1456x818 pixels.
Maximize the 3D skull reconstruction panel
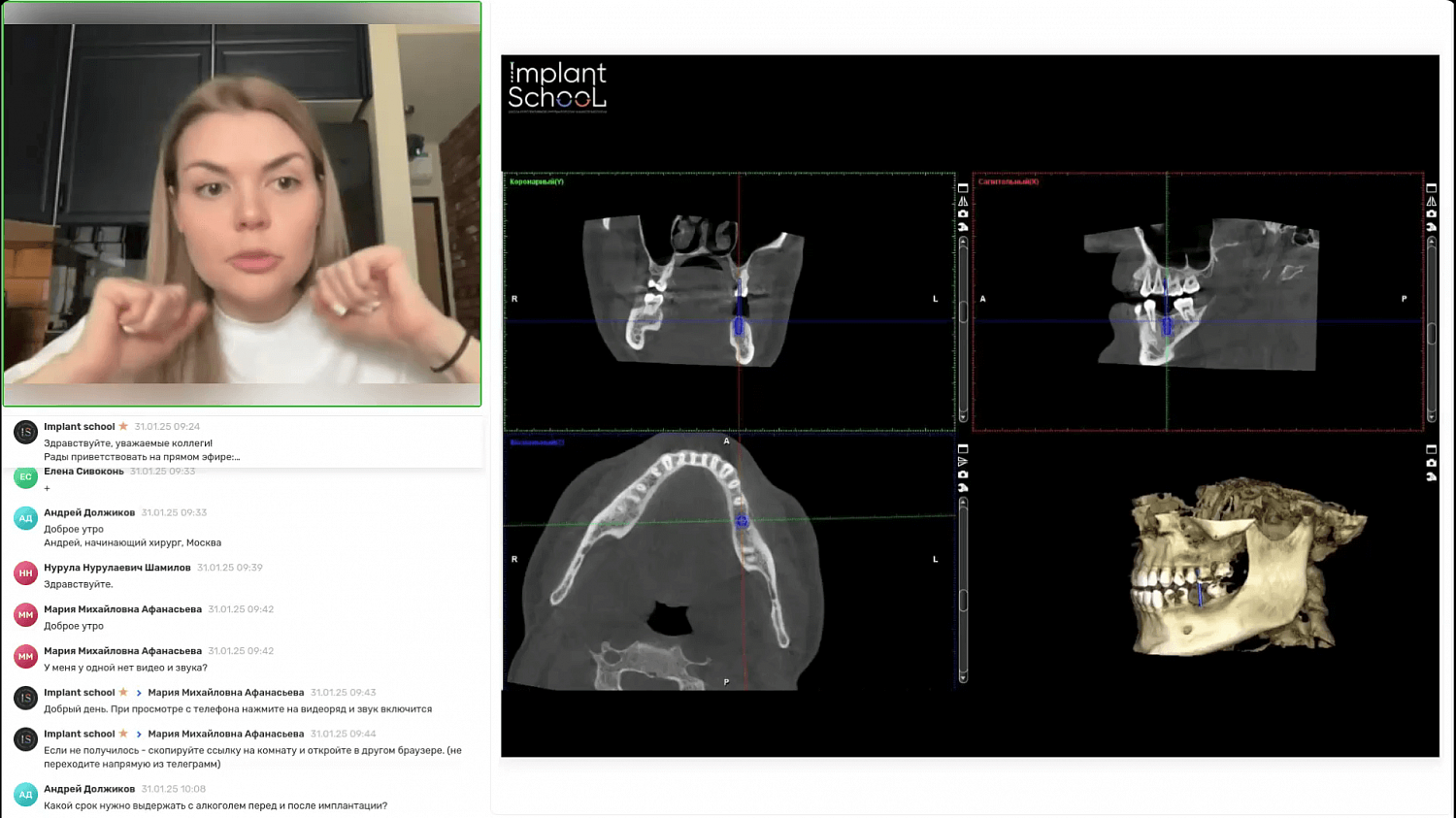pos(1431,449)
